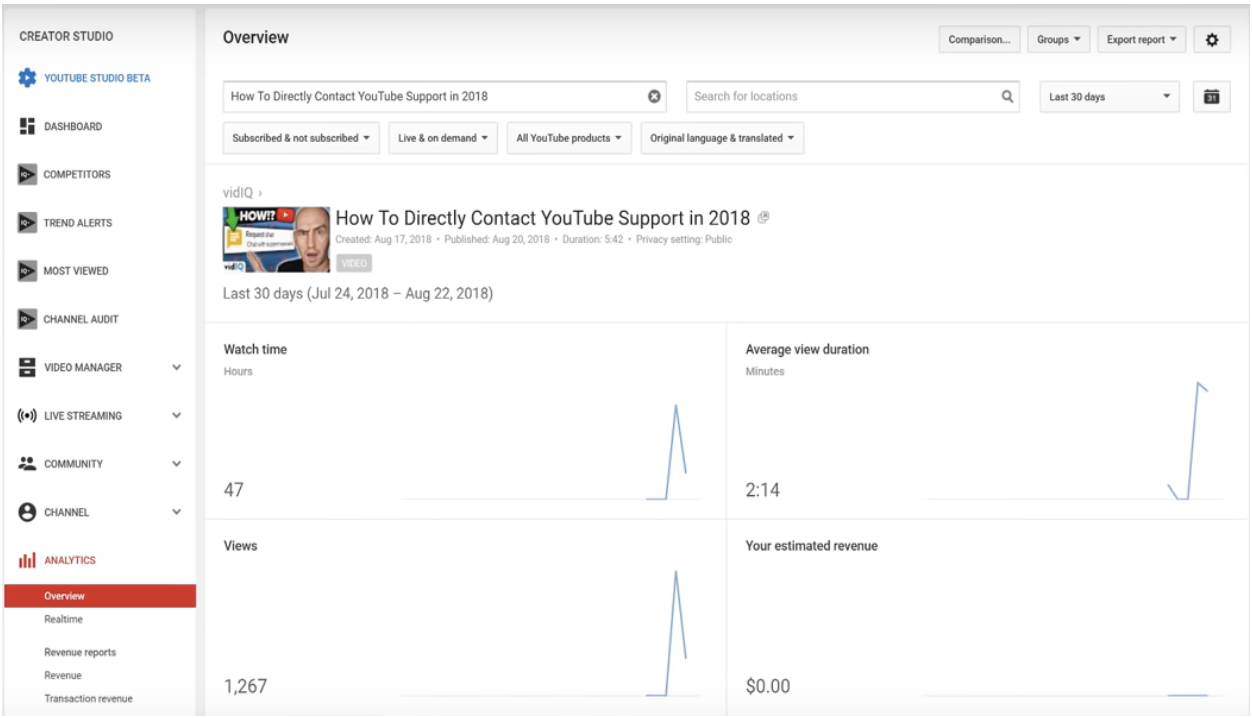1252x718 pixels.
Task: Click the Video Manager icon
Action: click(x=28, y=367)
